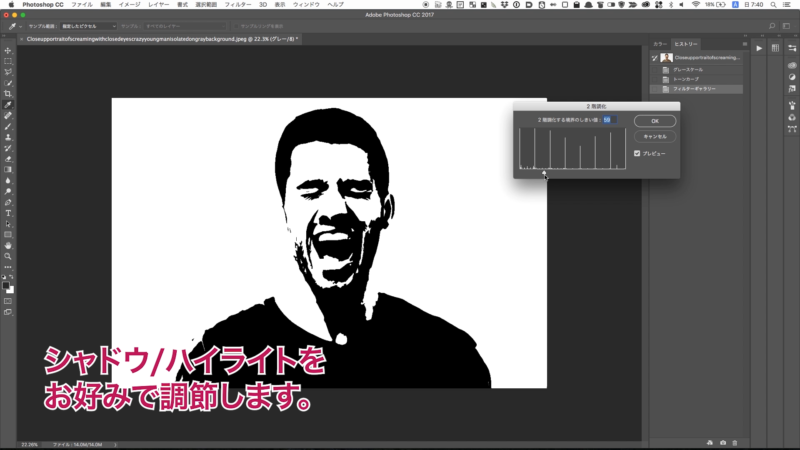Image resolution: width=800 pixels, height=450 pixels.
Task: Set history brush source for グレースケール state
Action: tap(655, 69)
